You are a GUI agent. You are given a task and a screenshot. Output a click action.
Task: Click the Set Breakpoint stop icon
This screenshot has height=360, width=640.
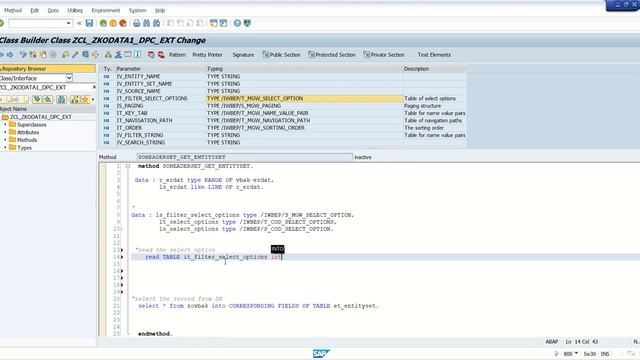(151, 55)
